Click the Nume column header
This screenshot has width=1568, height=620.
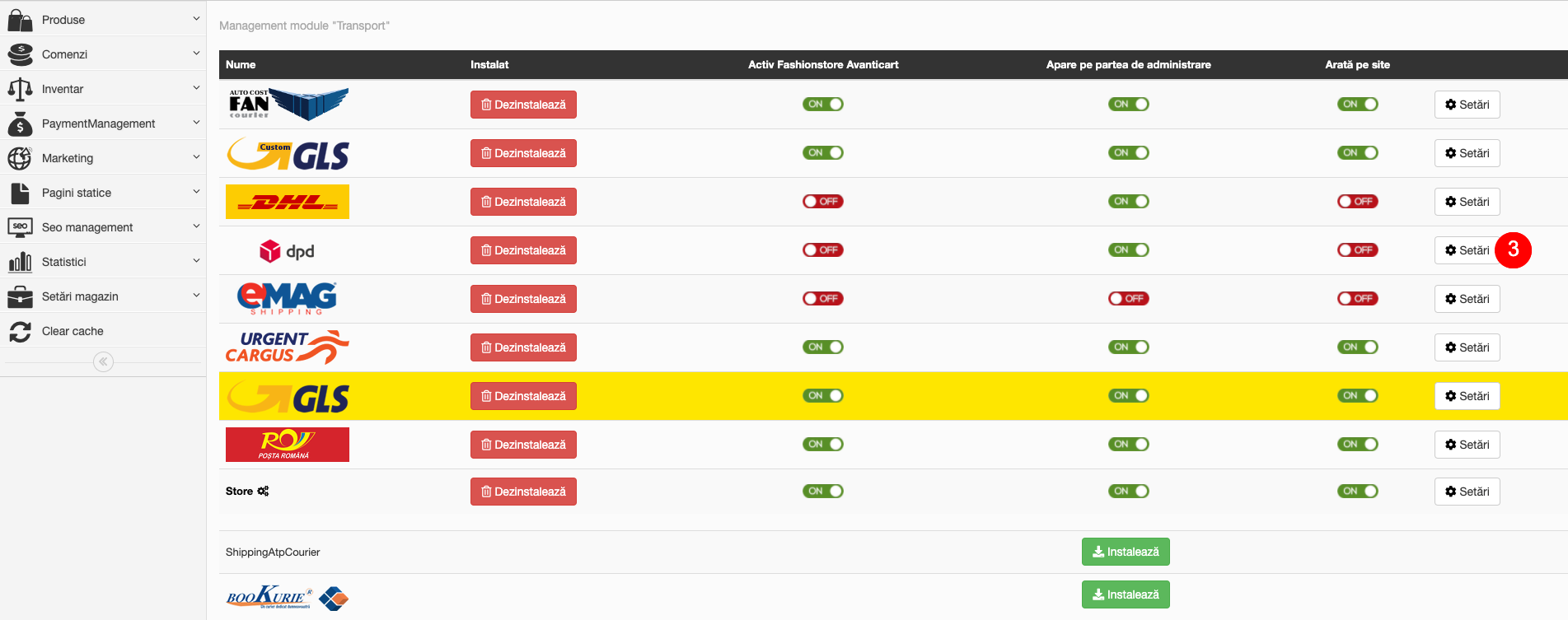tap(241, 64)
